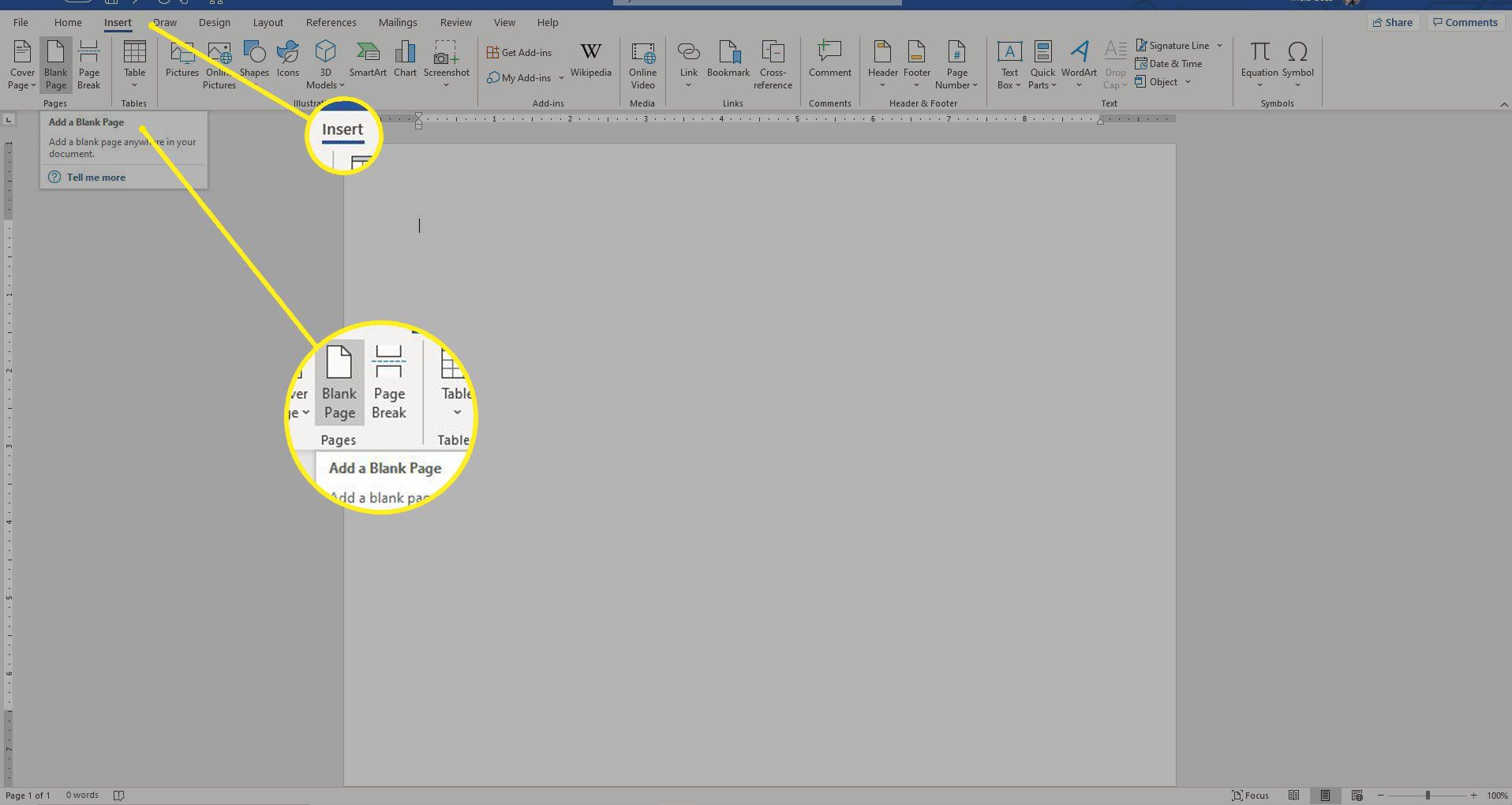Switch to the Design tab
The width and height of the screenshot is (1512, 805).
click(x=215, y=22)
